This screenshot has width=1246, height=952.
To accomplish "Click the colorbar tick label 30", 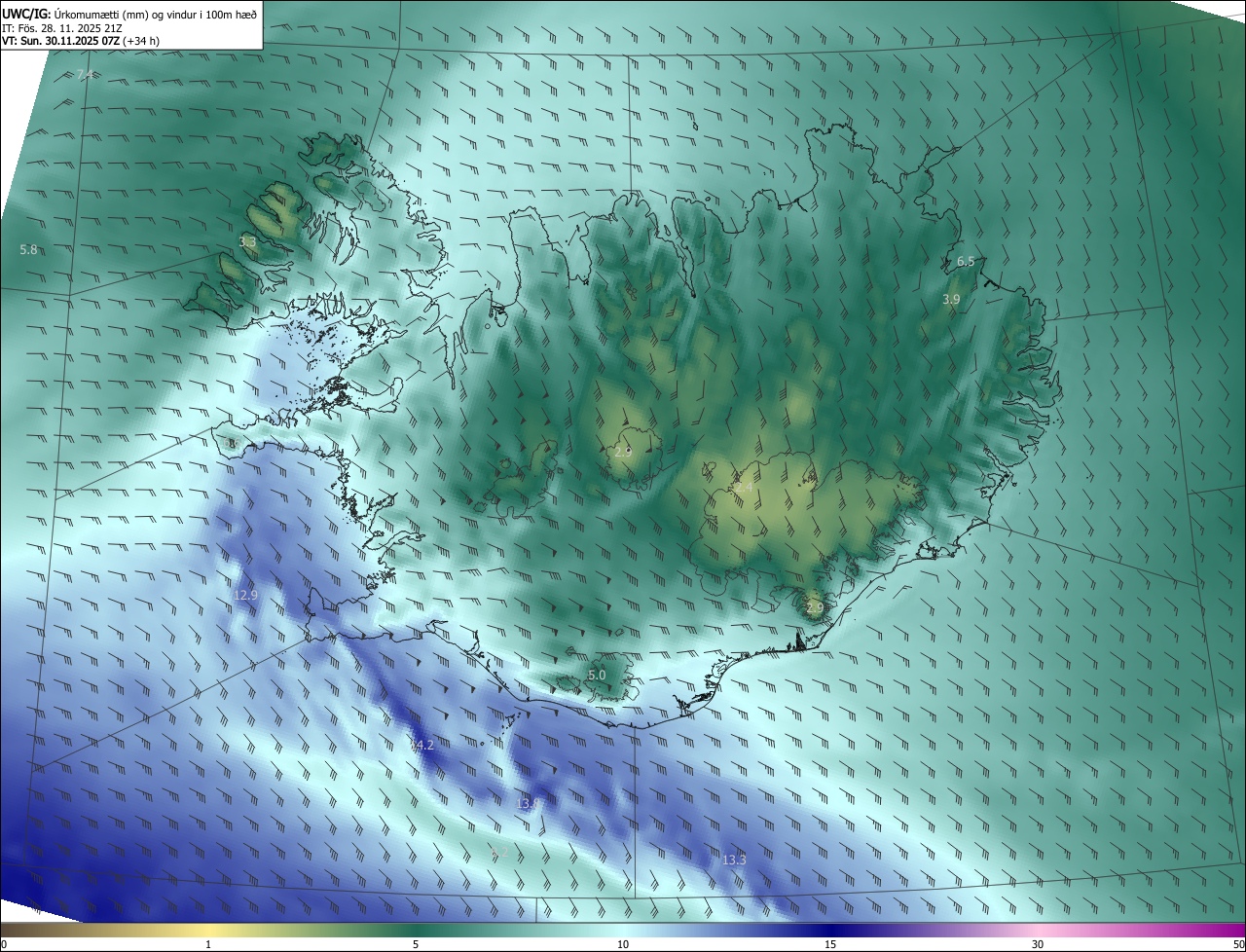I will click(1038, 944).
